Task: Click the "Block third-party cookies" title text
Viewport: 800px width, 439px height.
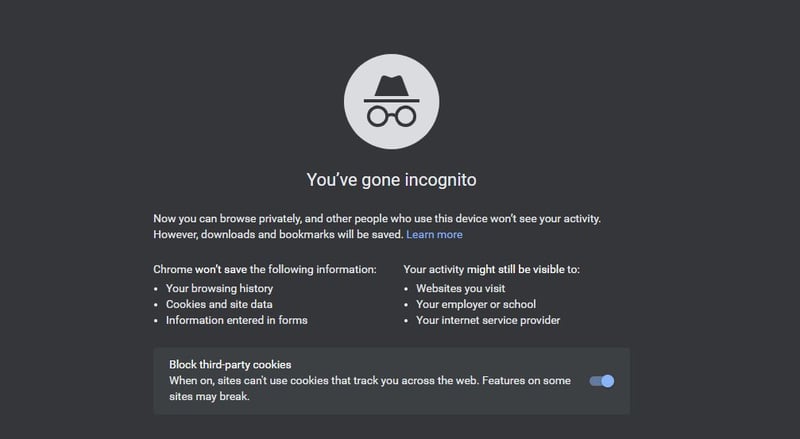Action: (x=230, y=364)
